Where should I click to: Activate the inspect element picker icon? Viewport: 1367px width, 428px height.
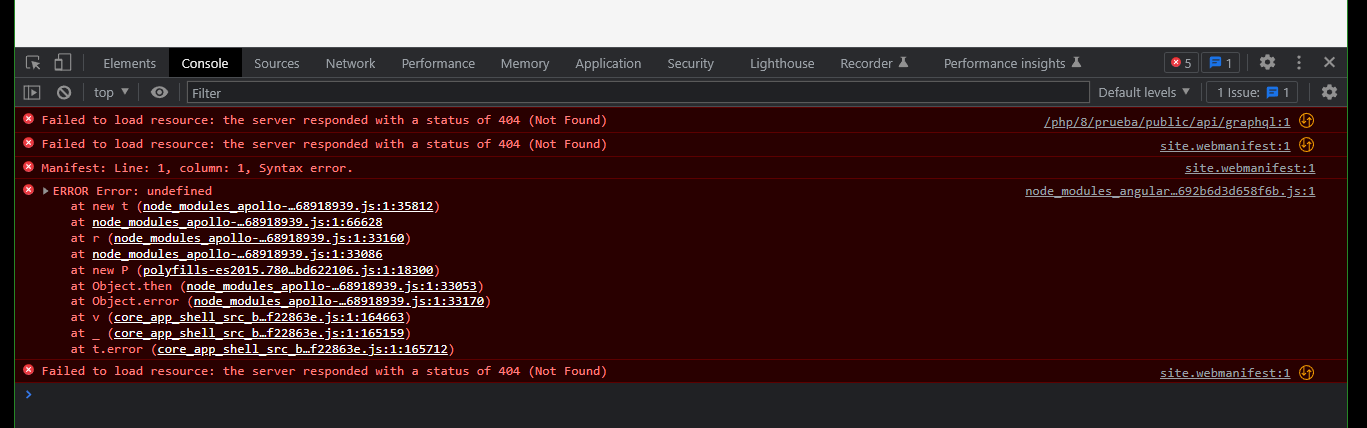point(34,63)
